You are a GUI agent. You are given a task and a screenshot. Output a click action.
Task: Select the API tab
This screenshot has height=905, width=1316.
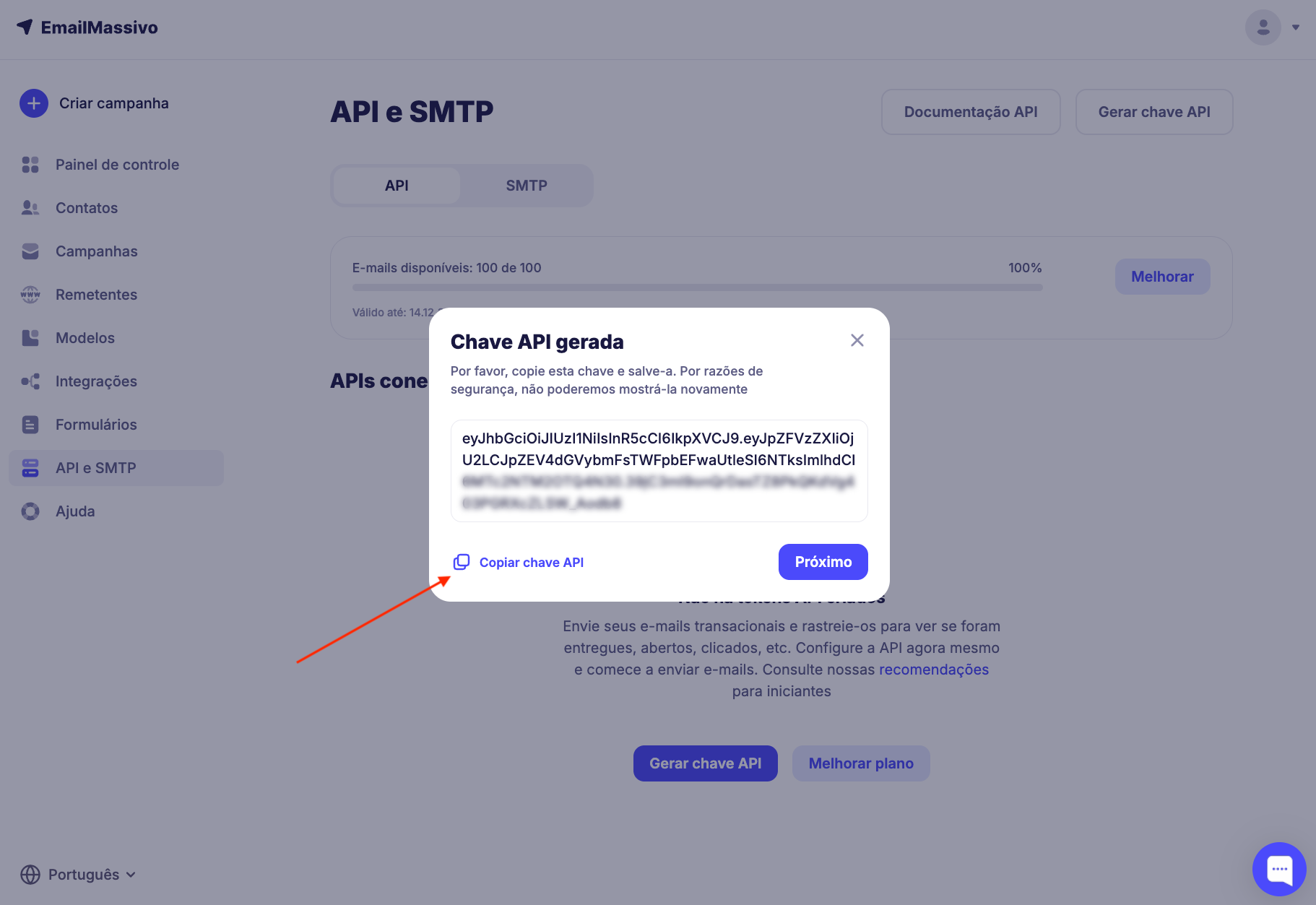tap(397, 186)
